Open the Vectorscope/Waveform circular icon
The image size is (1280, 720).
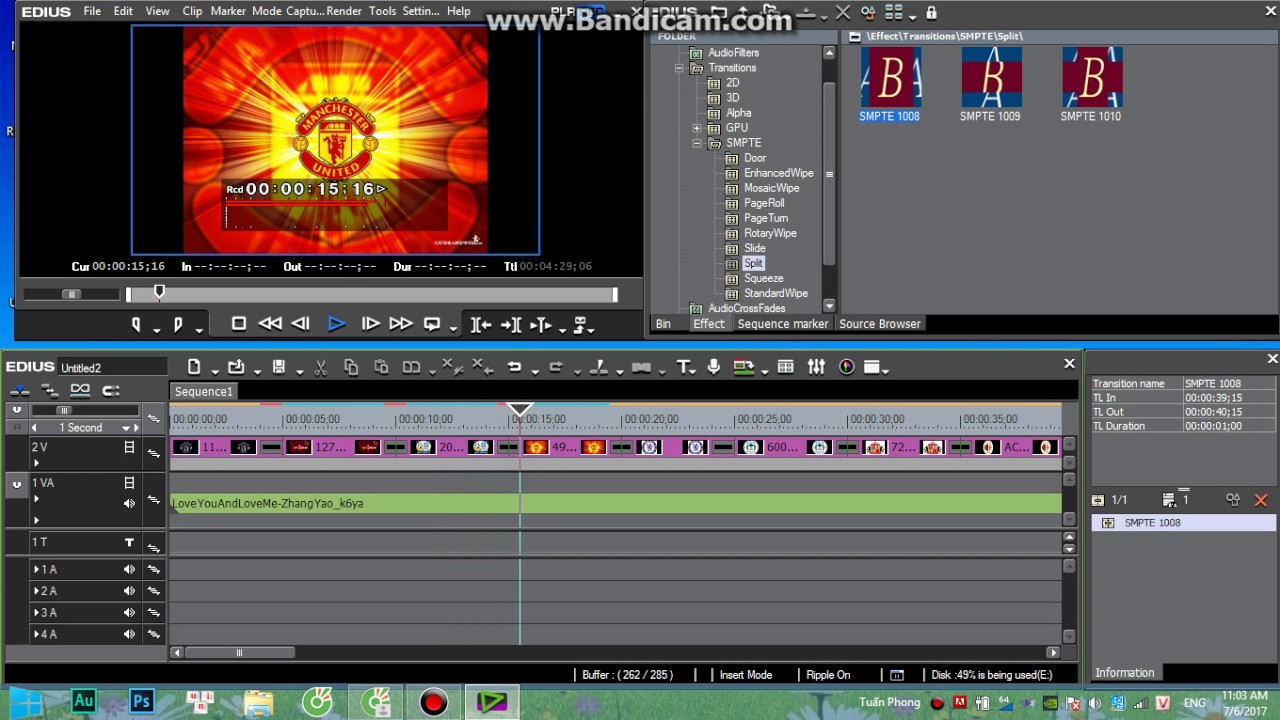point(847,367)
